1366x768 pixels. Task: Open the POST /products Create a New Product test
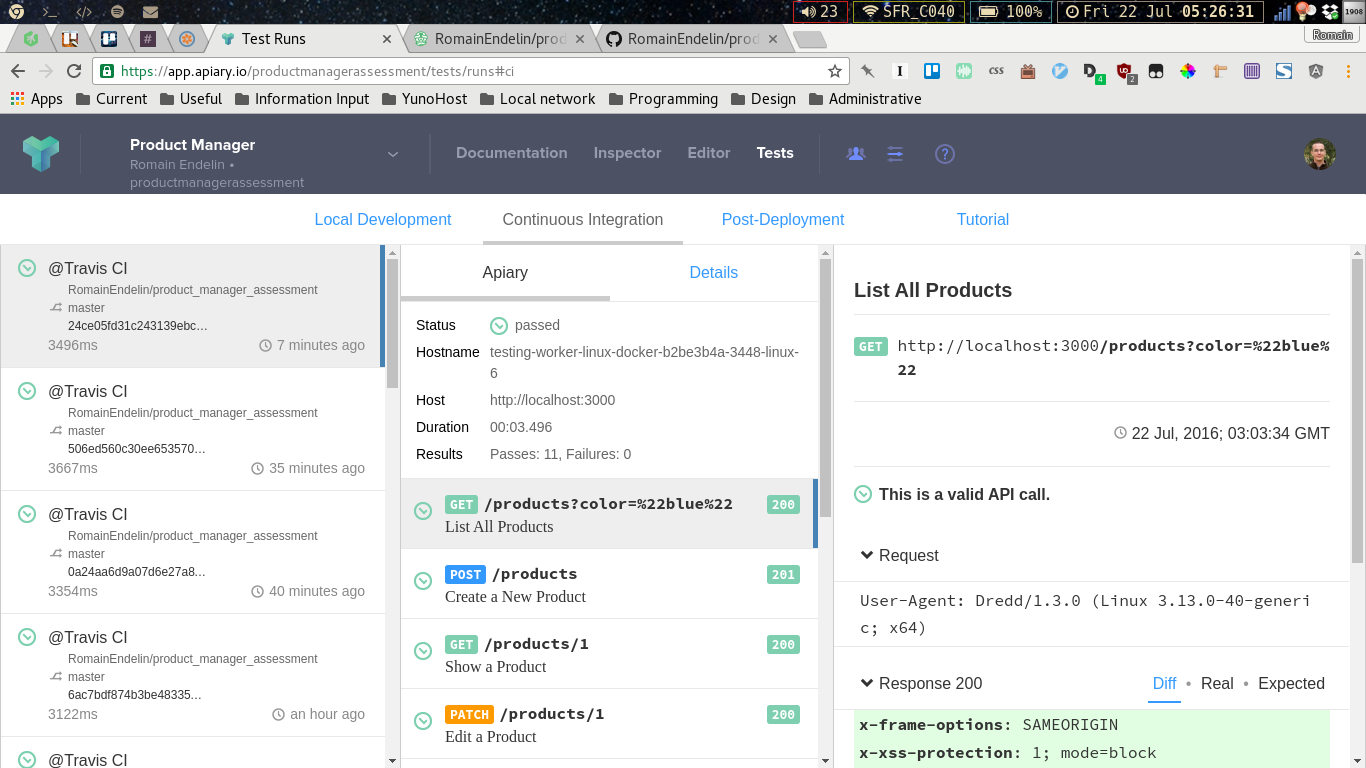coord(608,584)
